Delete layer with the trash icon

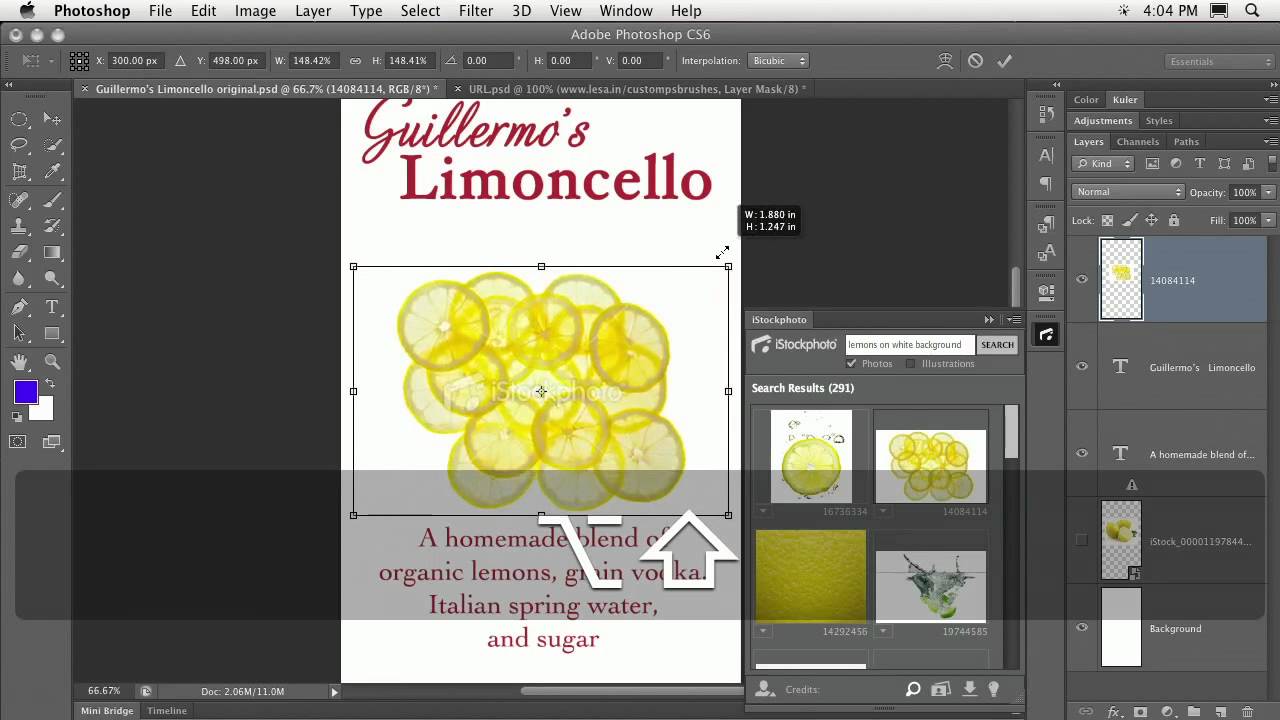[x=1247, y=712]
